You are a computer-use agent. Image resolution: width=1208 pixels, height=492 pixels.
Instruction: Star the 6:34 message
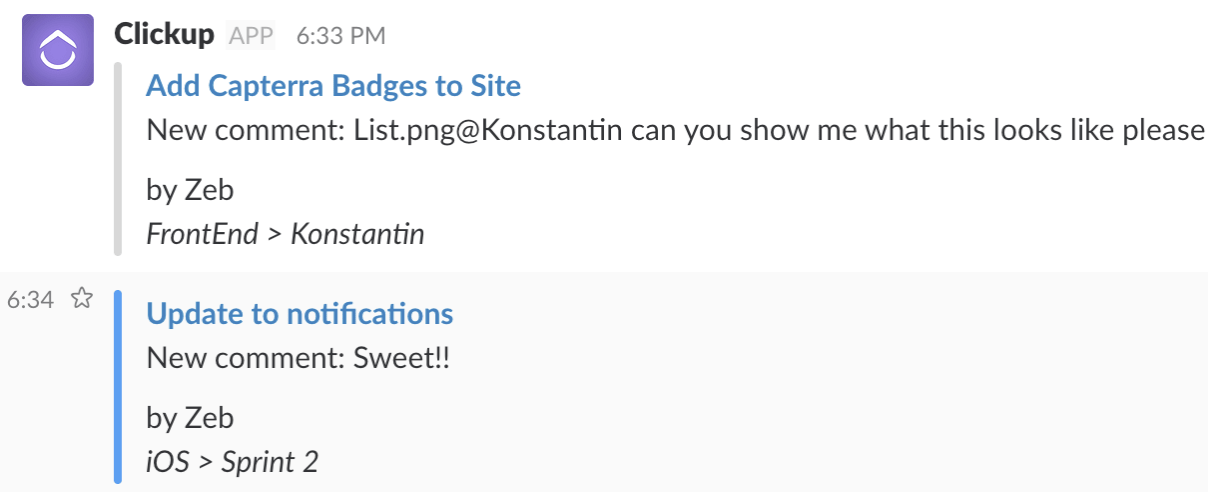[x=81, y=298]
